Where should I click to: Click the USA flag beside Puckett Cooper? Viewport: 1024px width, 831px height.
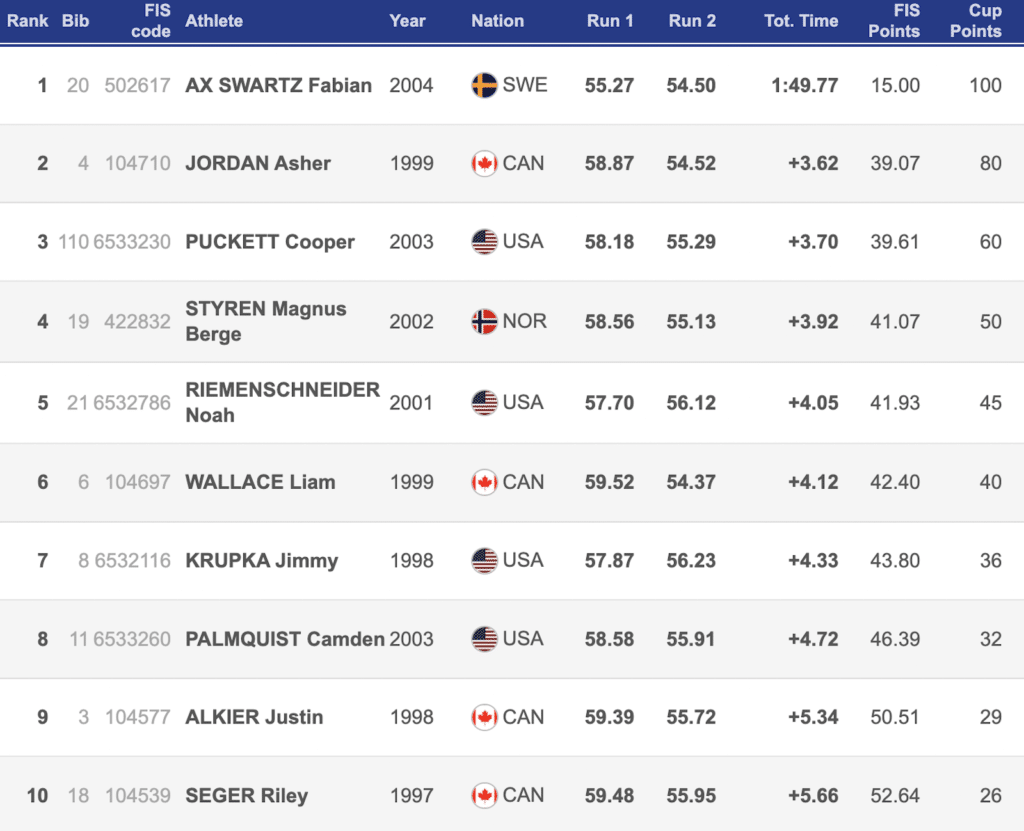(x=484, y=242)
